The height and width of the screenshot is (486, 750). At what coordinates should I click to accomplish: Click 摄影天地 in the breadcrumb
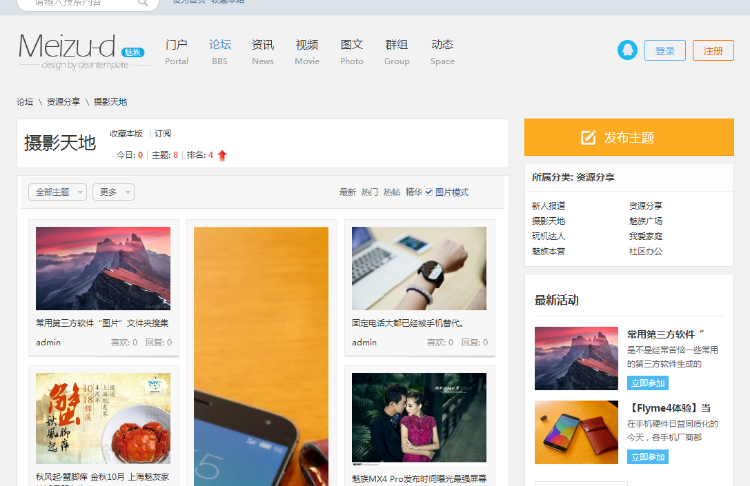(110, 102)
